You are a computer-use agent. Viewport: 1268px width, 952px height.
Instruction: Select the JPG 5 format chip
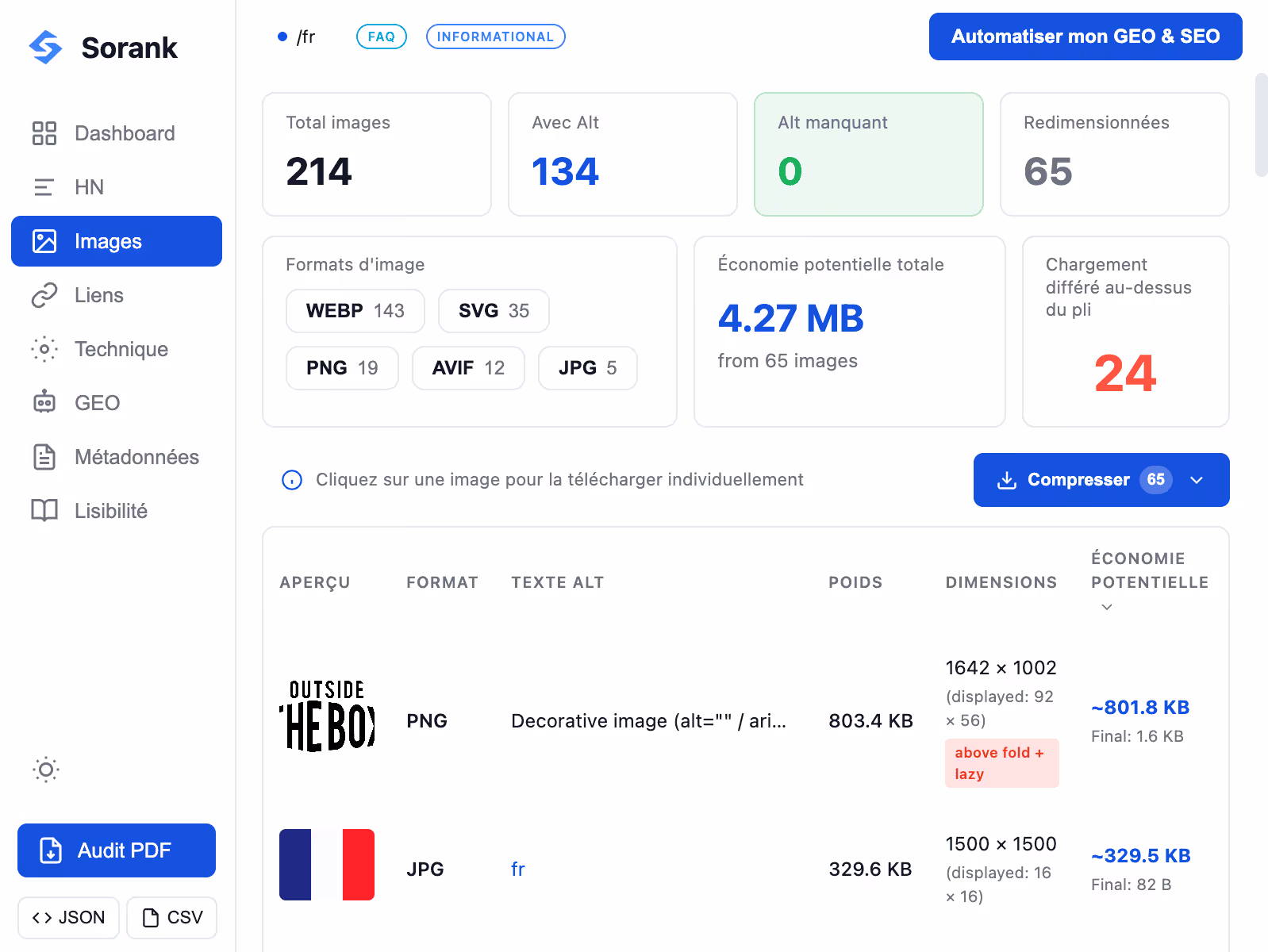588,368
